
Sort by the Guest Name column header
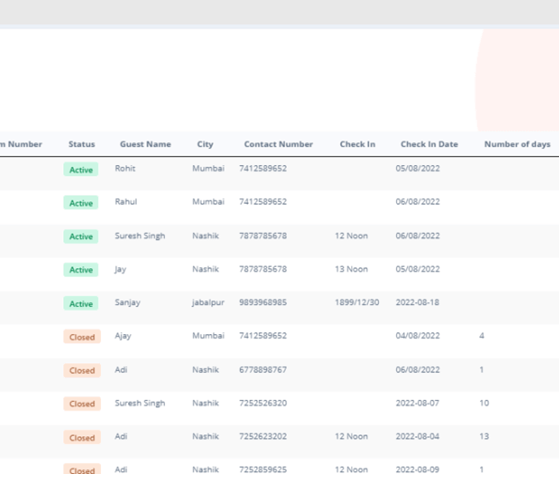click(145, 144)
